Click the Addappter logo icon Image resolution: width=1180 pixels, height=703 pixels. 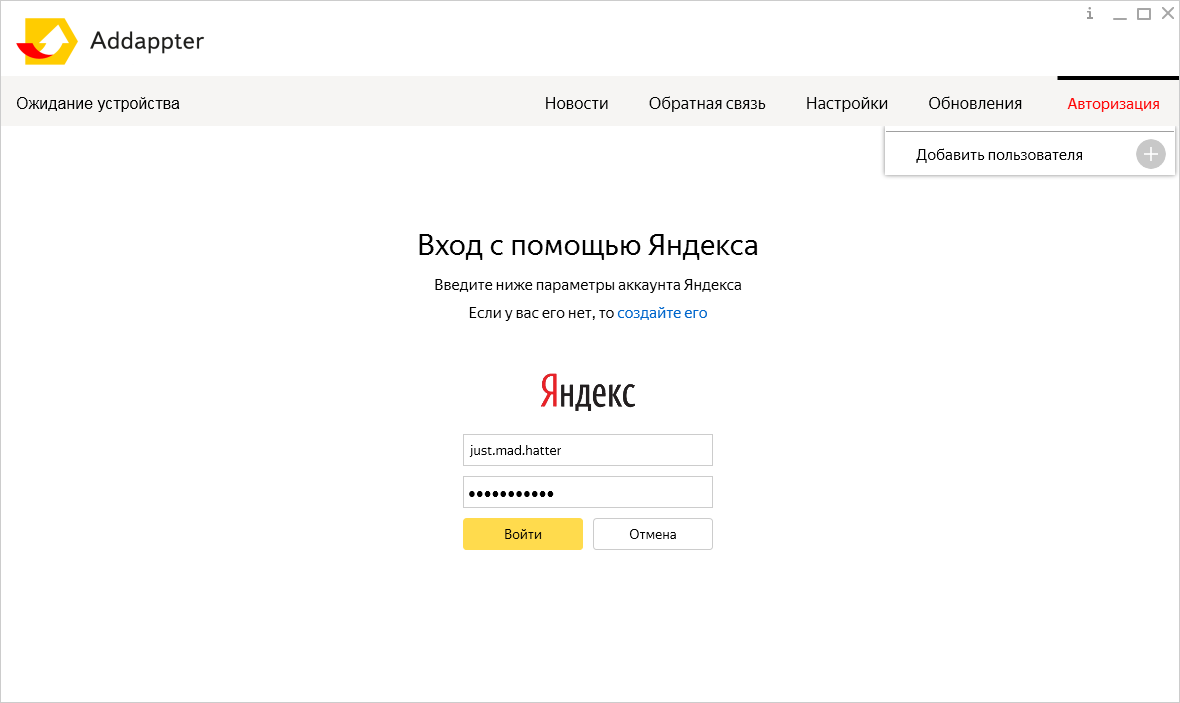[46, 41]
